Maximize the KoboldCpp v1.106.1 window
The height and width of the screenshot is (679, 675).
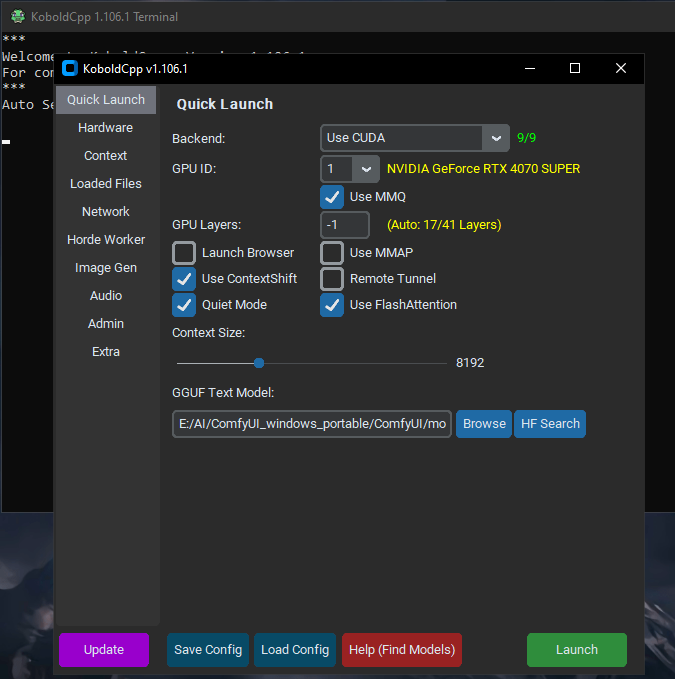(575, 68)
